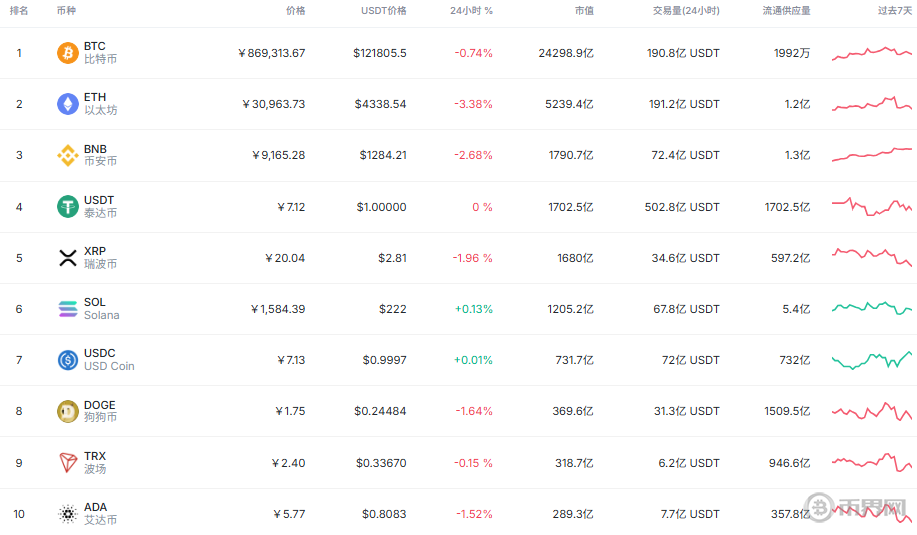917x535 pixels.
Task: Click the USDC coin icon
Action: (x=68, y=360)
